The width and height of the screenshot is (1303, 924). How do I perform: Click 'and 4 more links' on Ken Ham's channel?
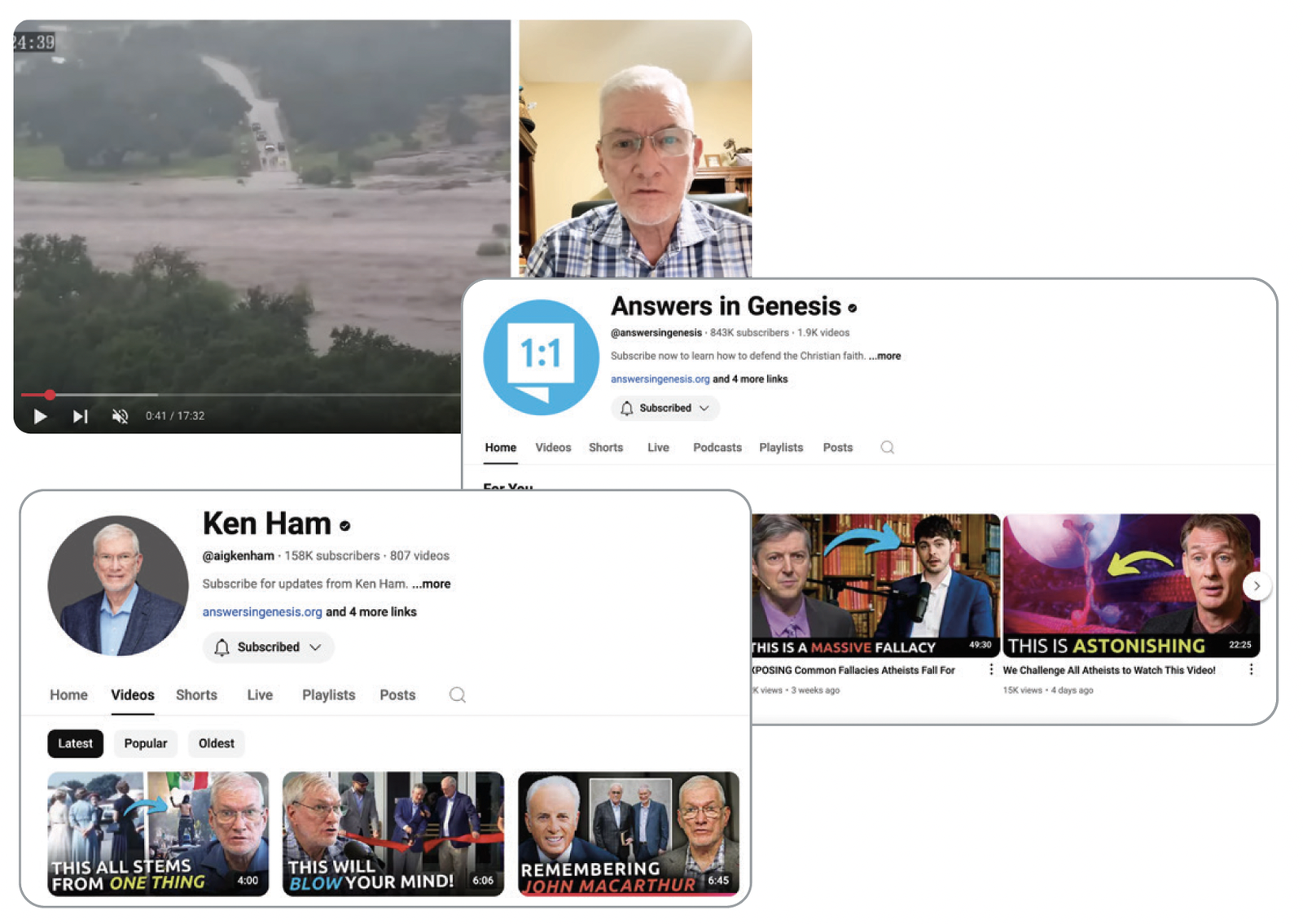coord(371,611)
